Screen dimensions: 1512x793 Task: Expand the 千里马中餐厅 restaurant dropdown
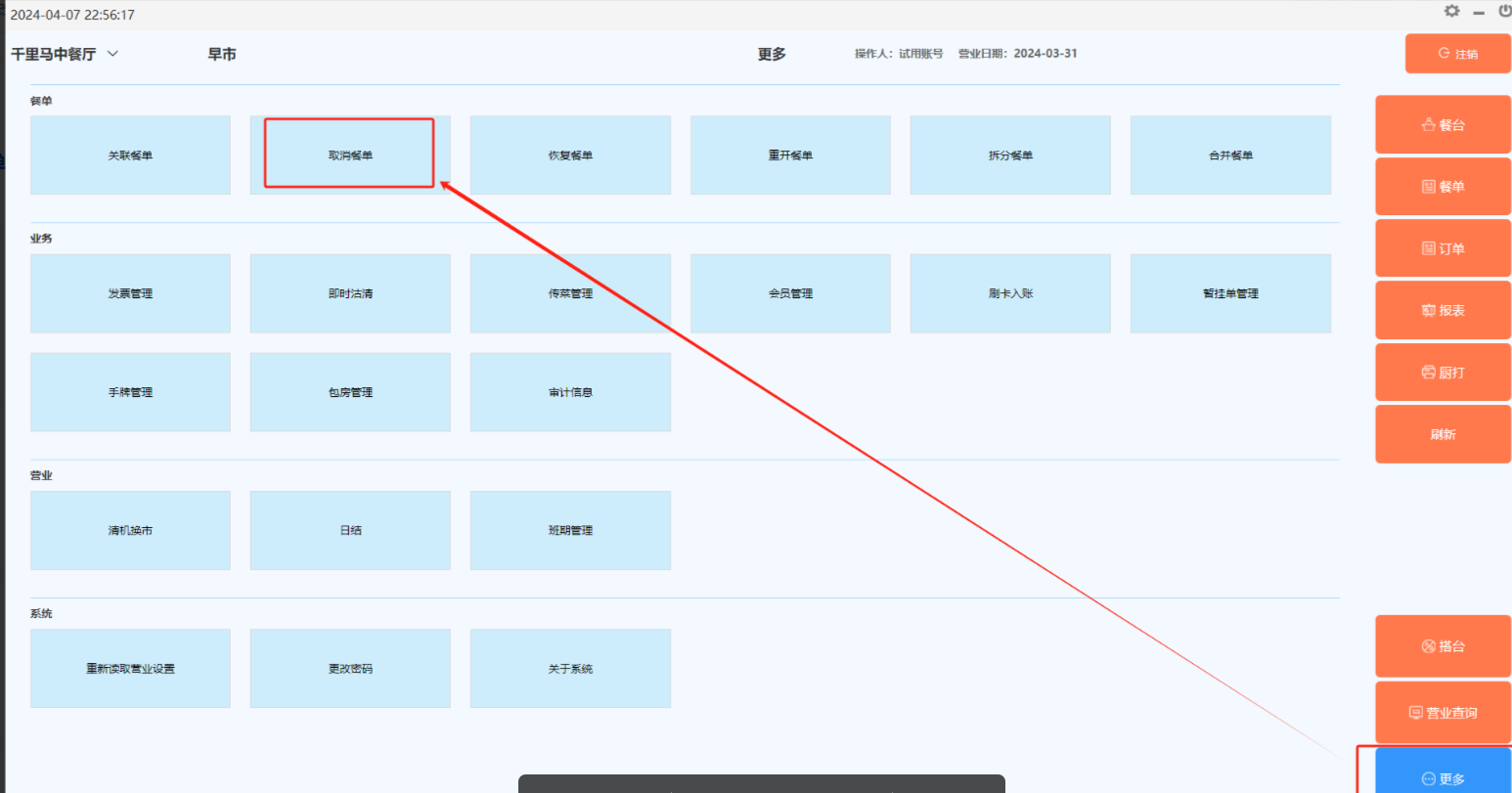coord(112,54)
